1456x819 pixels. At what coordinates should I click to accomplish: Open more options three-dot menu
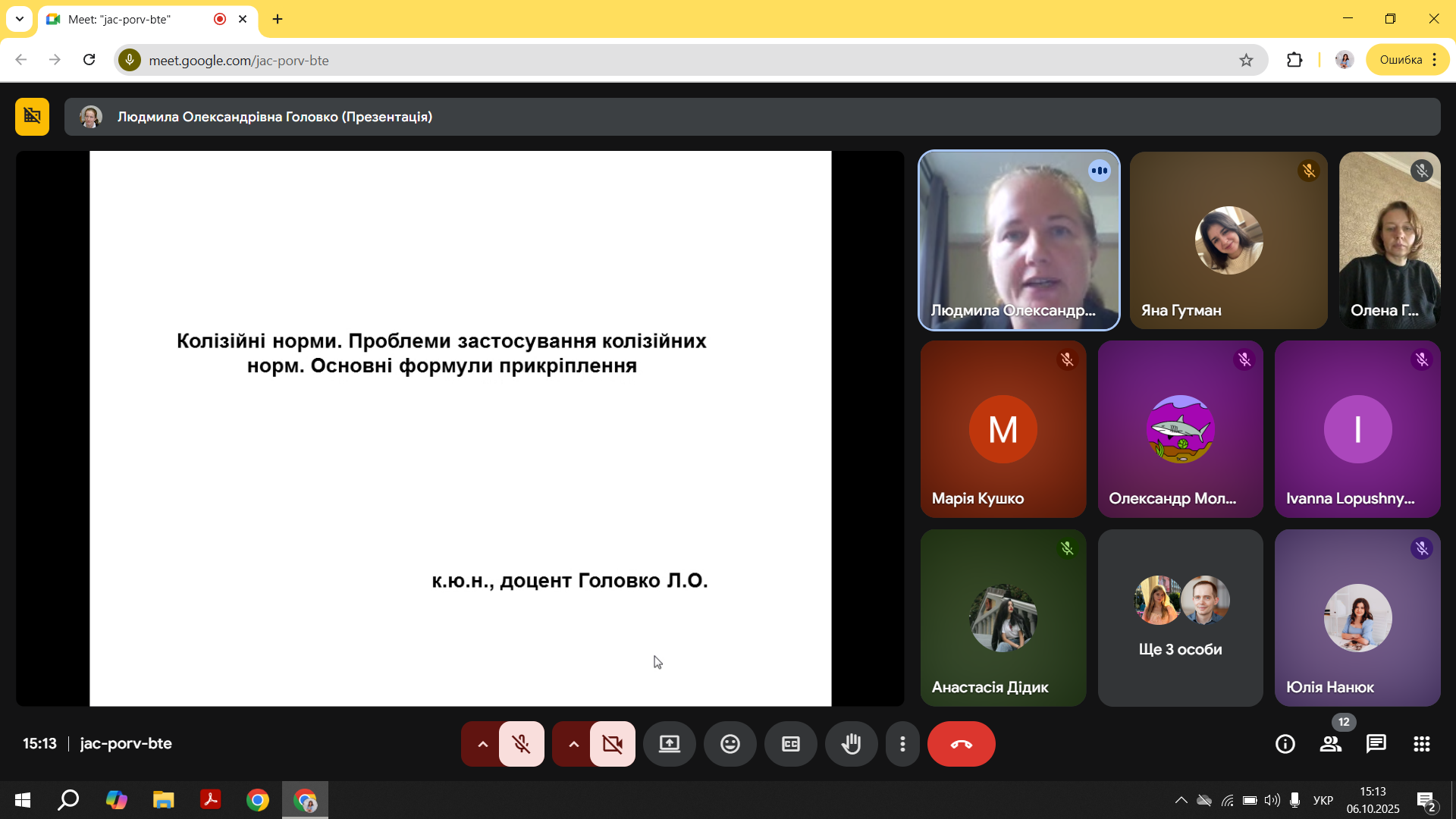(902, 744)
